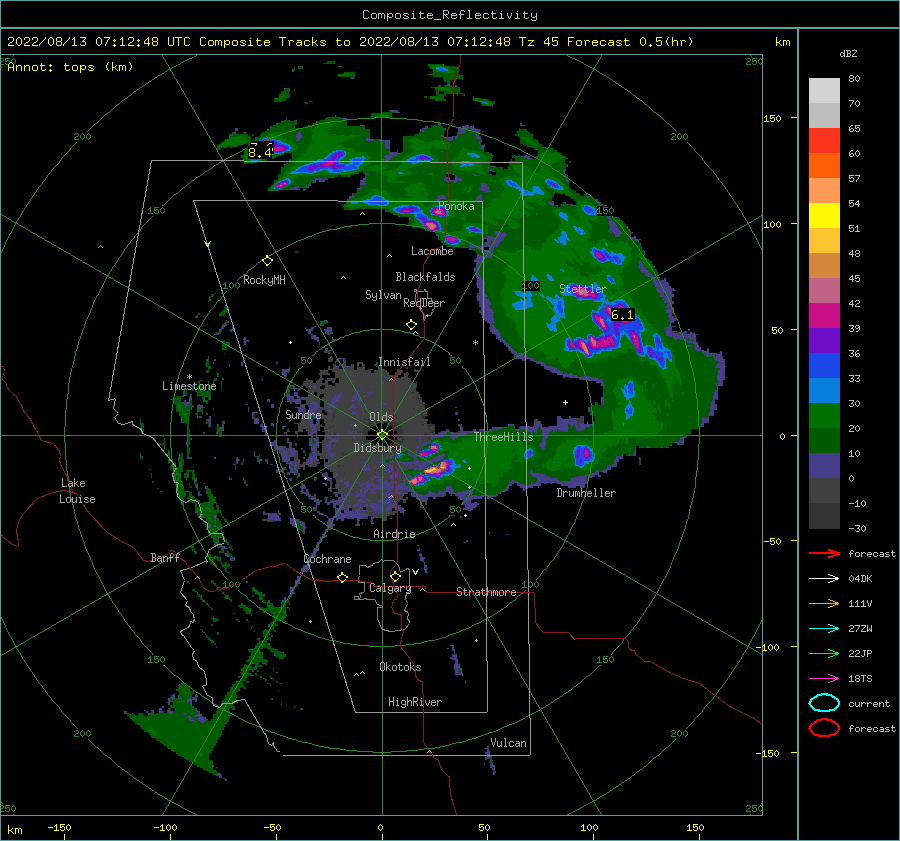
Task: Click the Composite_Reflectivity title
Action: pyautogui.click(x=450, y=15)
